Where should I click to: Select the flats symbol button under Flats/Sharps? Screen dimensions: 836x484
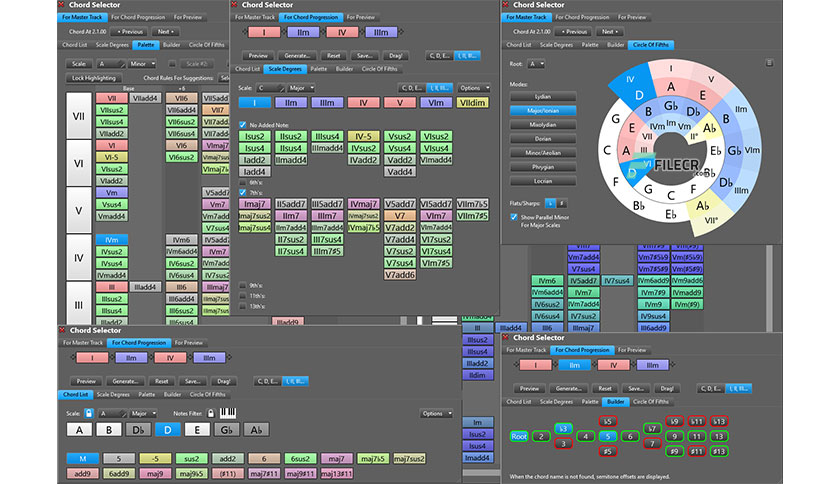(550, 203)
